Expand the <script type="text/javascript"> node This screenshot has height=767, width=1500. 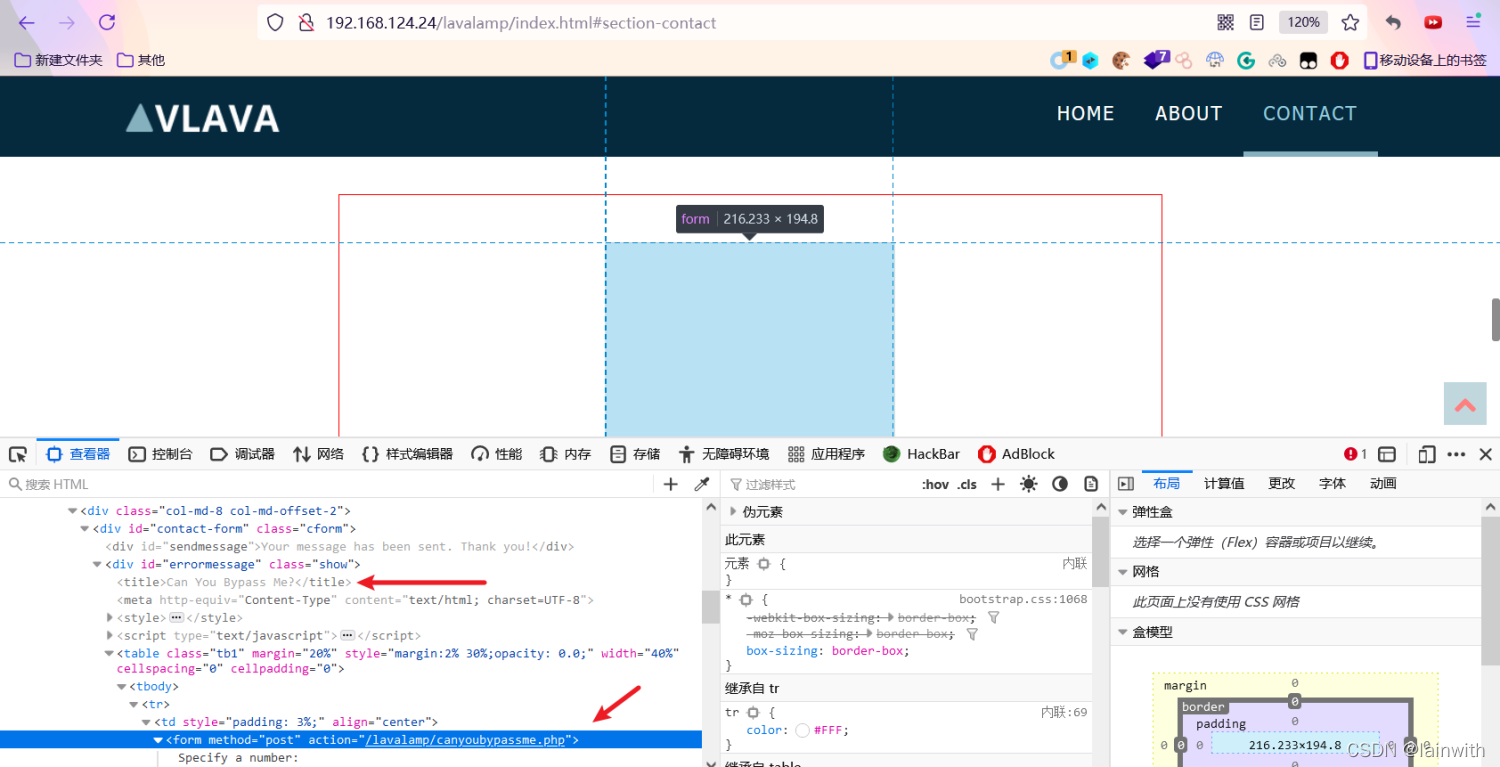click(x=110, y=636)
